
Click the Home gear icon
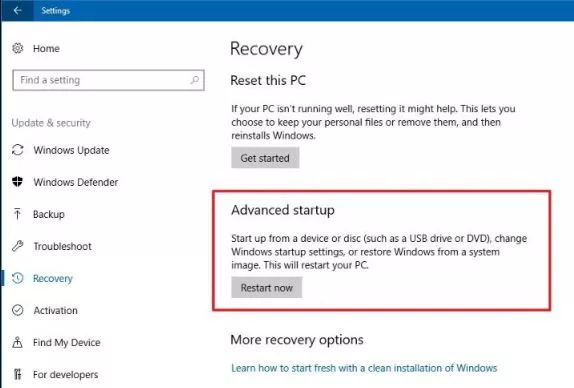(x=18, y=48)
